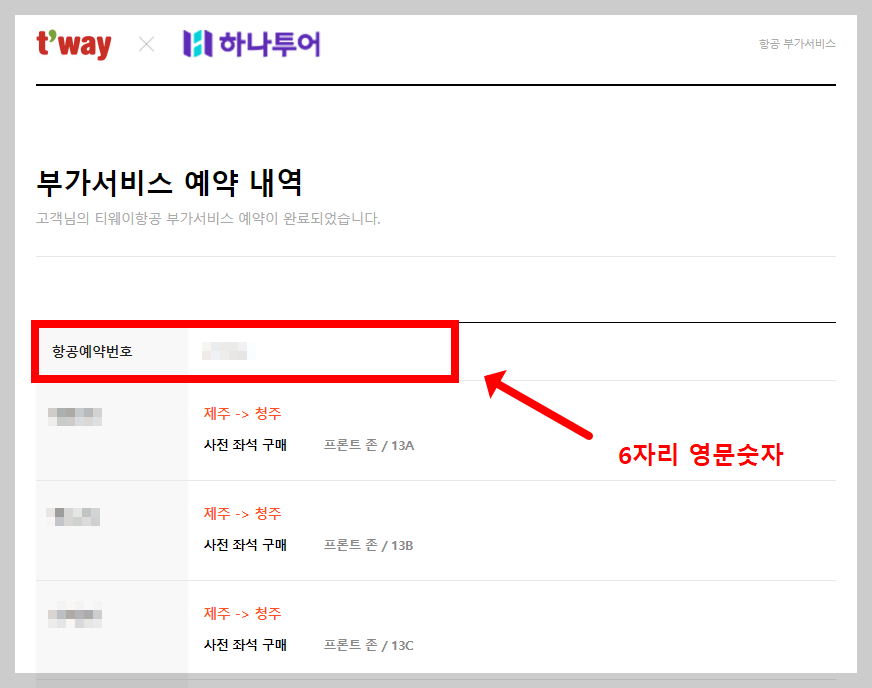The height and width of the screenshot is (688, 872).
Task: Click the blurred passenger name for seat 13A
Action: point(75,417)
